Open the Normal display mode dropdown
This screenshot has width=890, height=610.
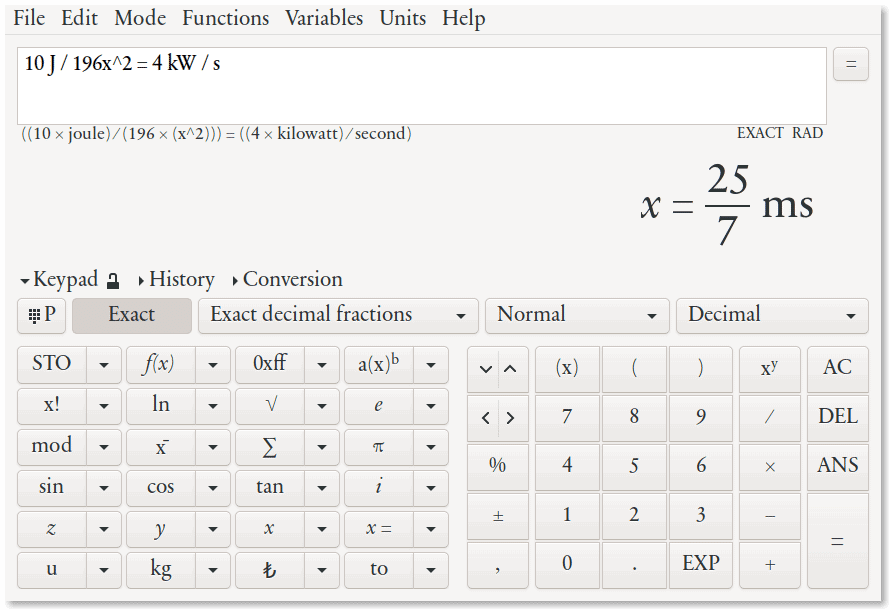pos(577,315)
